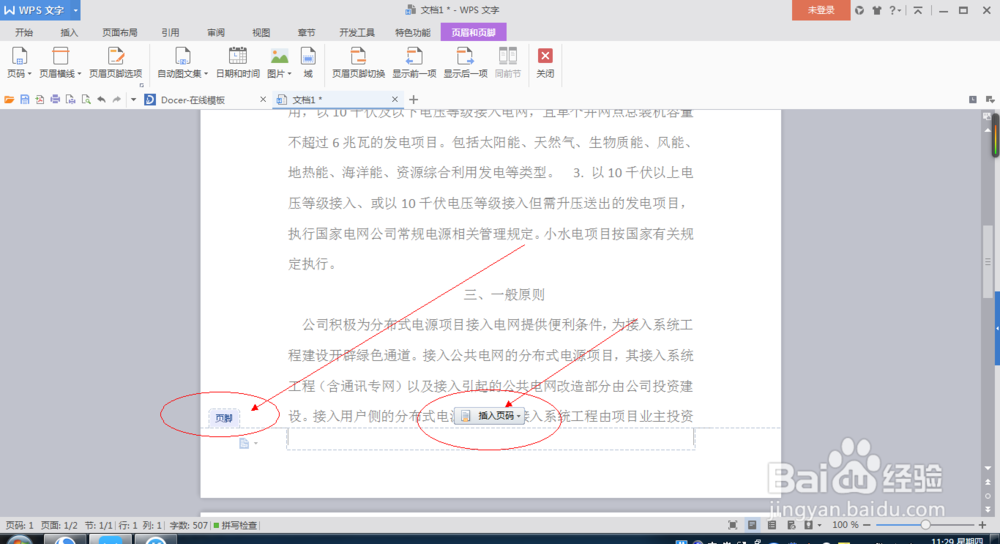Click inside the dashed footer input area

pyautogui.click(x=490, y=439)
